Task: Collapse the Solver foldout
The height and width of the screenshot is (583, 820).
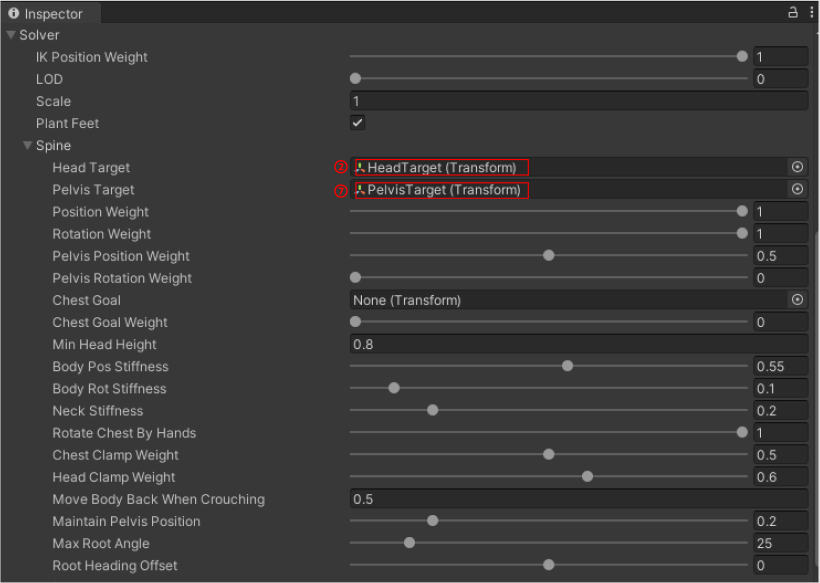Action: point(10,35)
